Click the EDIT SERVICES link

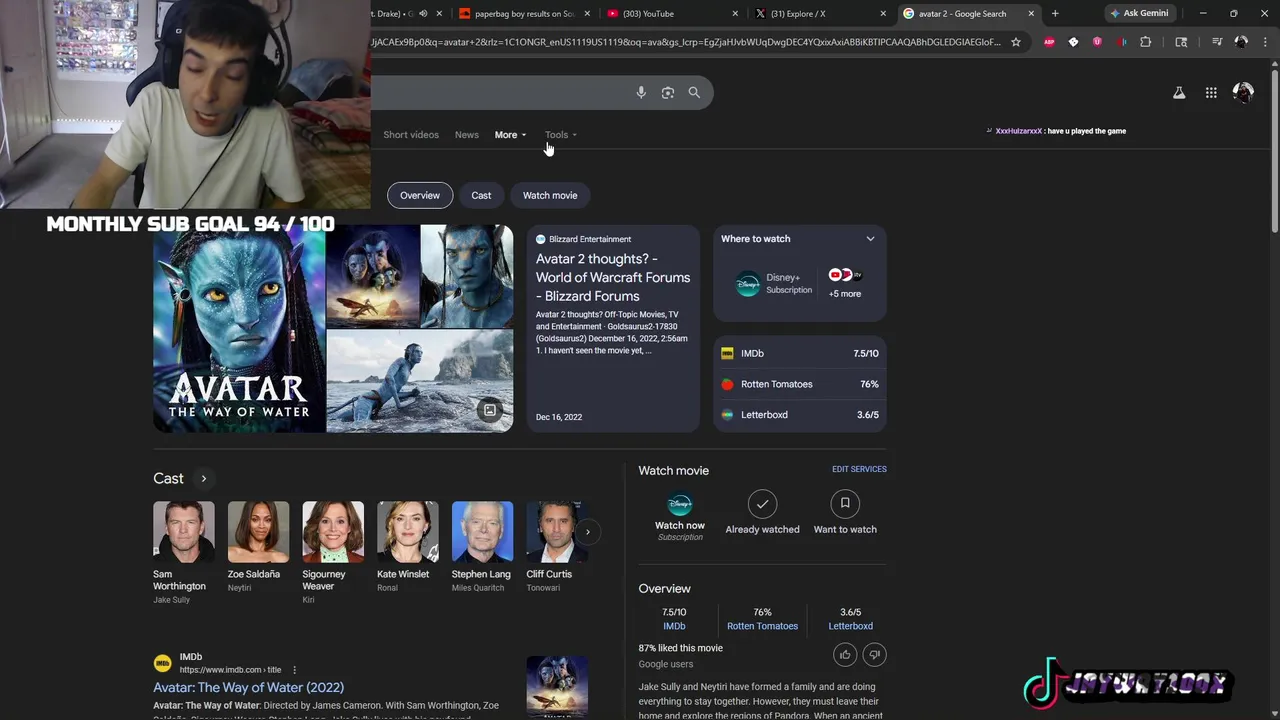(x=859, y=469)
